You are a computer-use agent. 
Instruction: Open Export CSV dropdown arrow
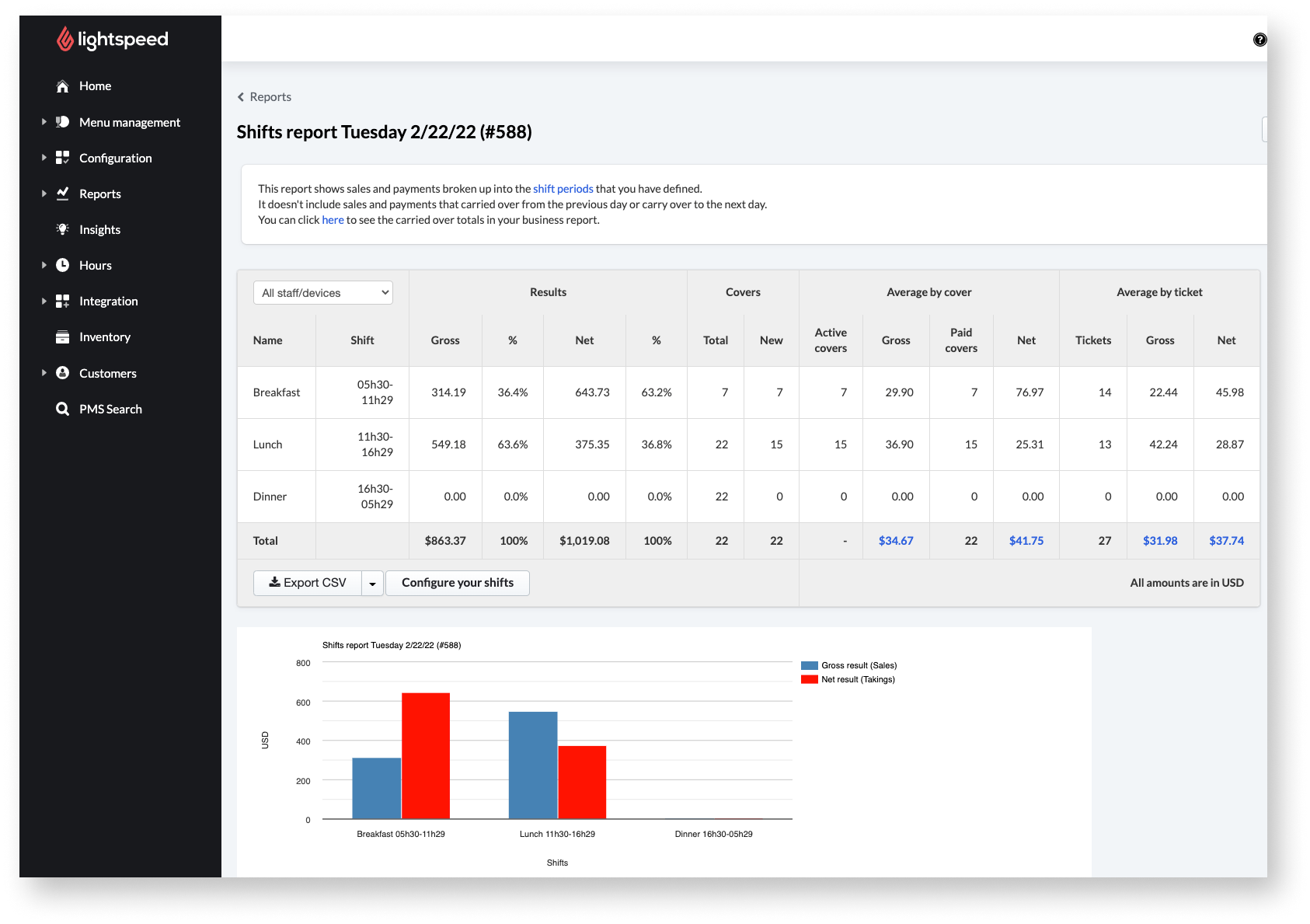coord(373,584)
